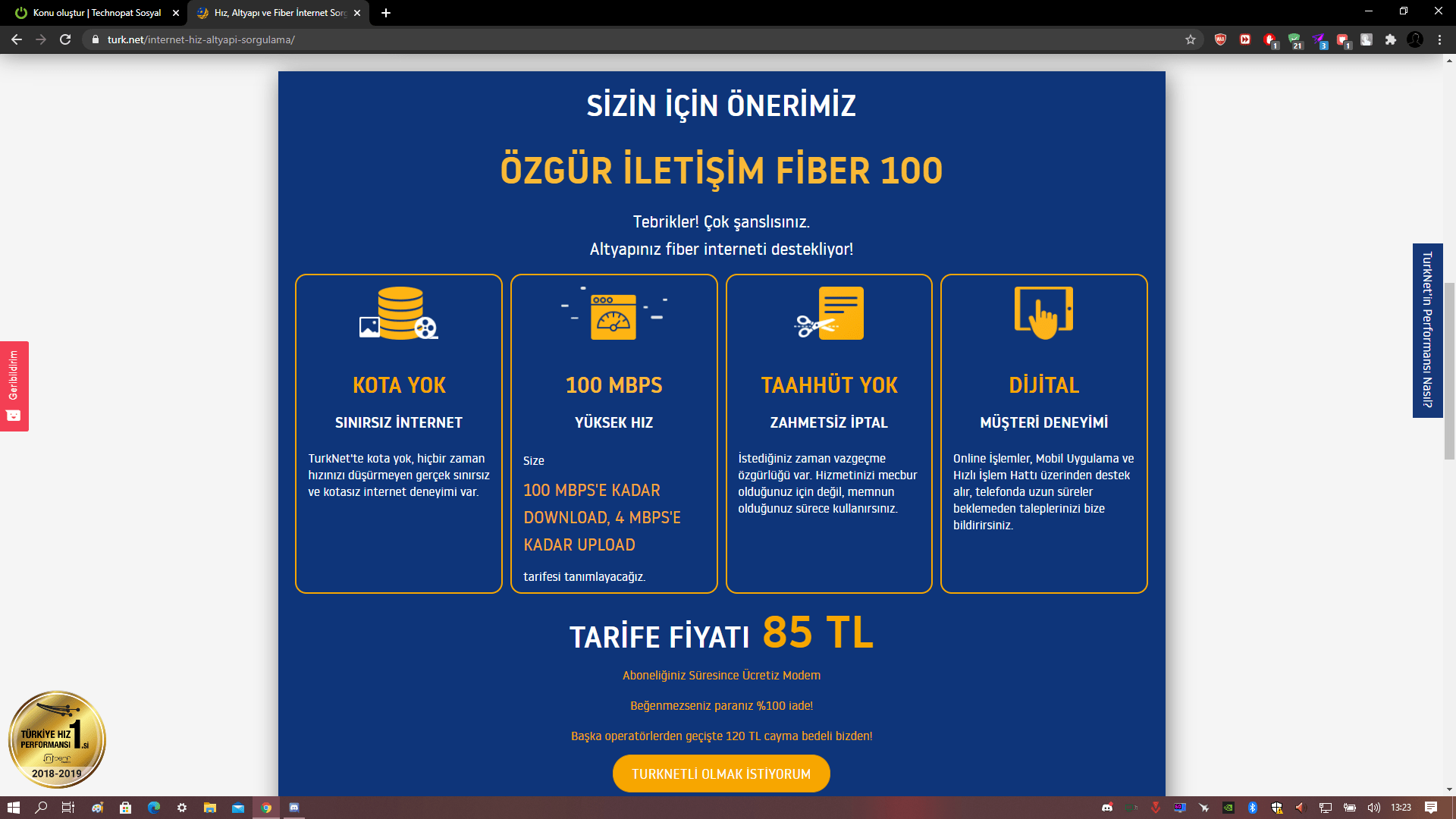Close the Hız, Altyapı ve Fiber İnternet tab
Viewport: 1456px width, 819px height.
tap(357, 13)
